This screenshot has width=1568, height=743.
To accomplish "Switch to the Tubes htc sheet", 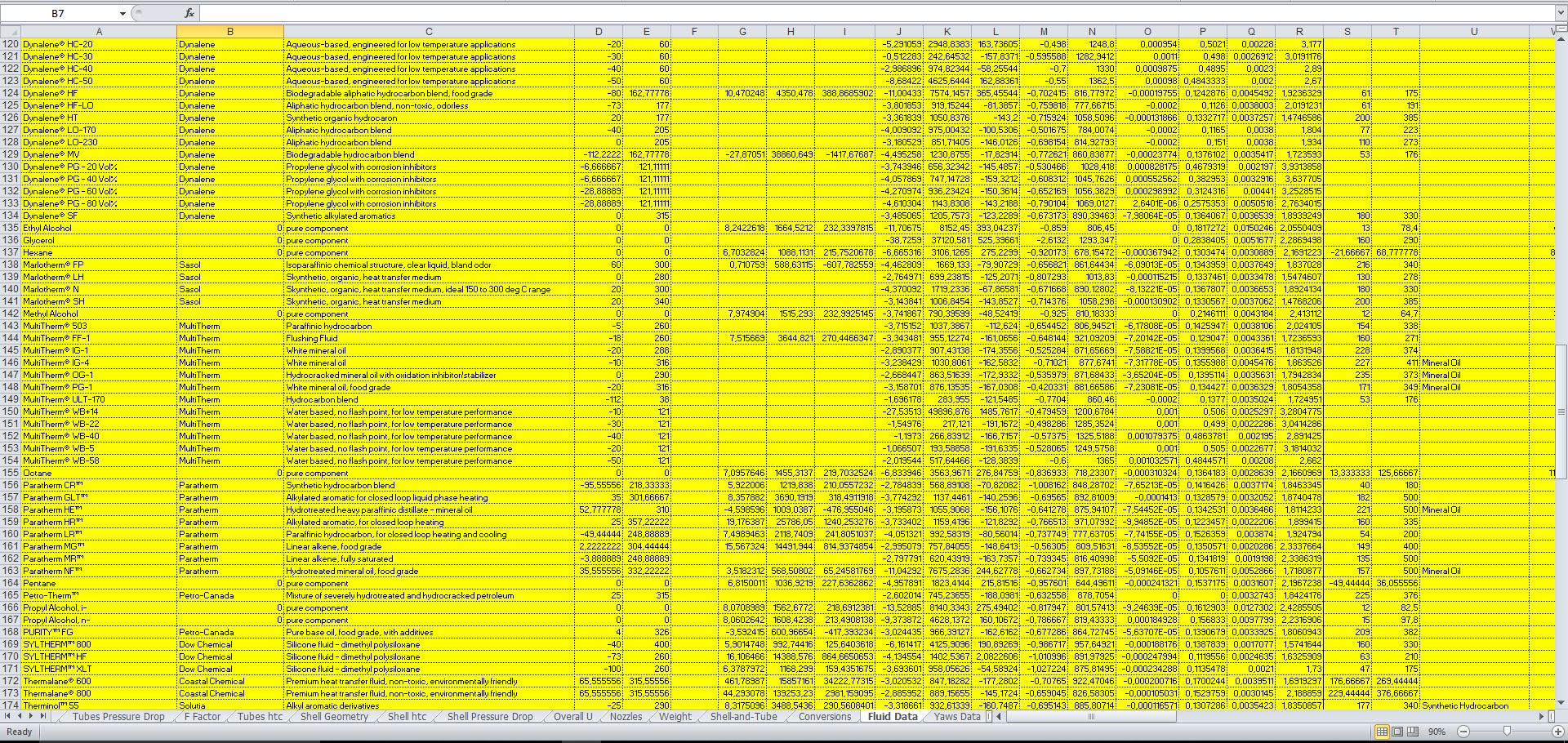I will pos(260,717).
